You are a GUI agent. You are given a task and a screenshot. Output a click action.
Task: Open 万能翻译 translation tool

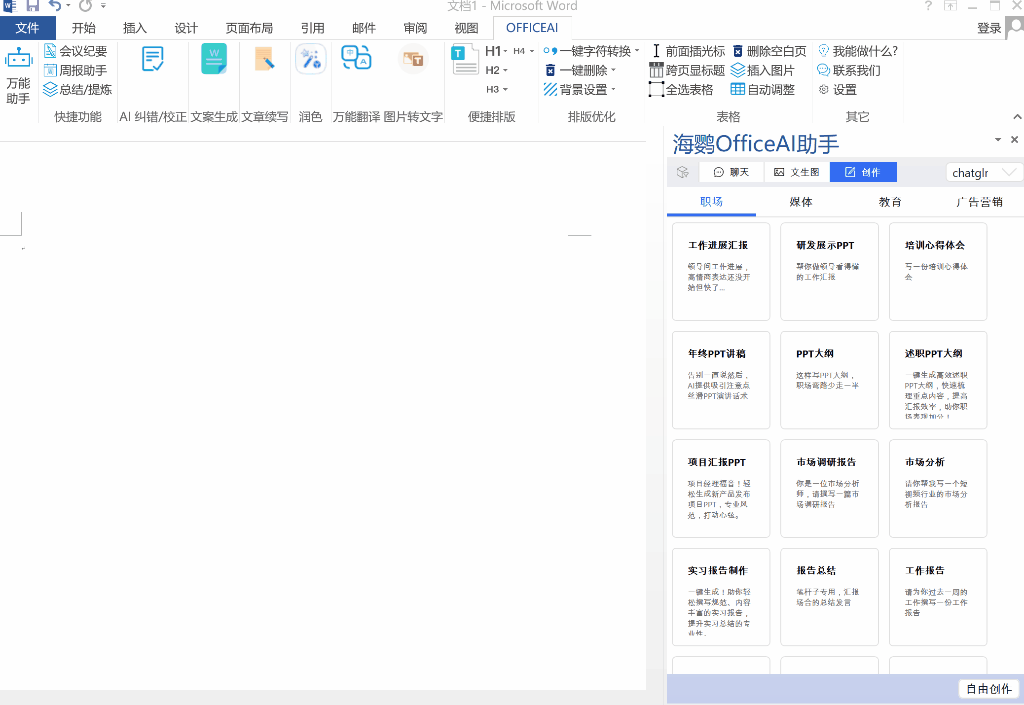tap(355, 72)
